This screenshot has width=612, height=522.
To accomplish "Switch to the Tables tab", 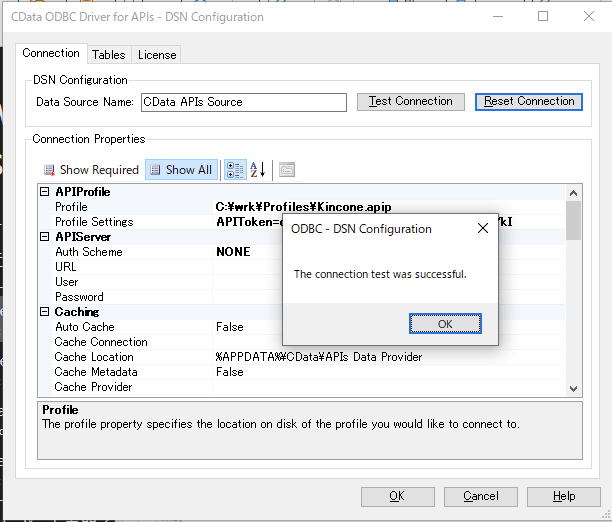I will (x=109, y=55).
